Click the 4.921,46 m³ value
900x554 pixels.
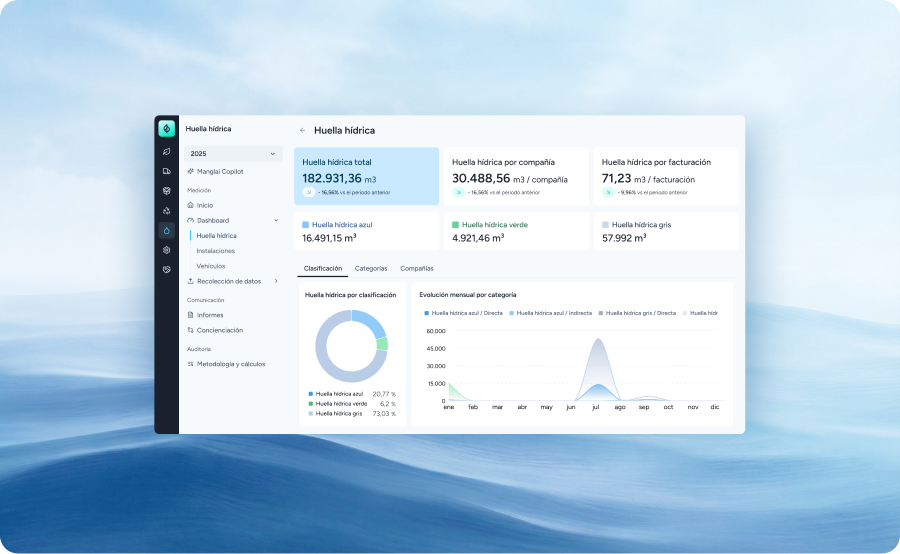point(478,238)
